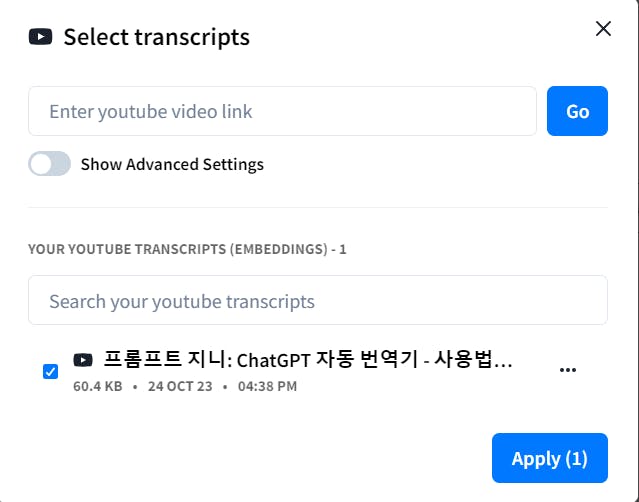The image size is (639, 502).
Task: Click the 24 OCT 23 date label
Action: 180,386
